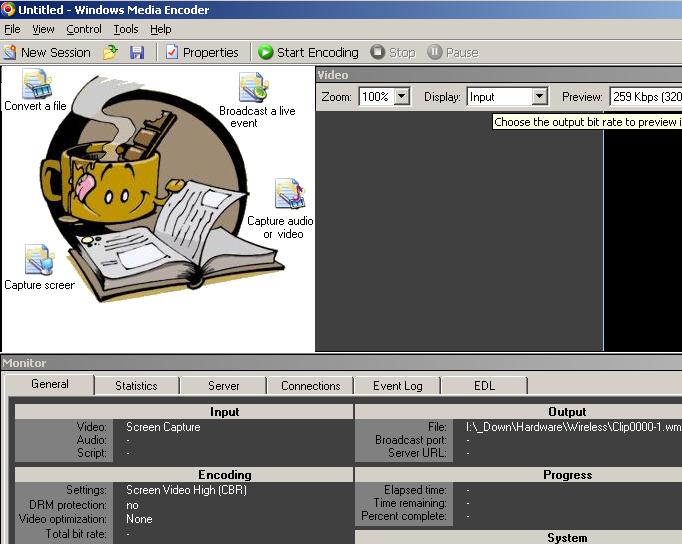
Task: Click the Video optimization 'None' value
Action: [x=139, y=519]
